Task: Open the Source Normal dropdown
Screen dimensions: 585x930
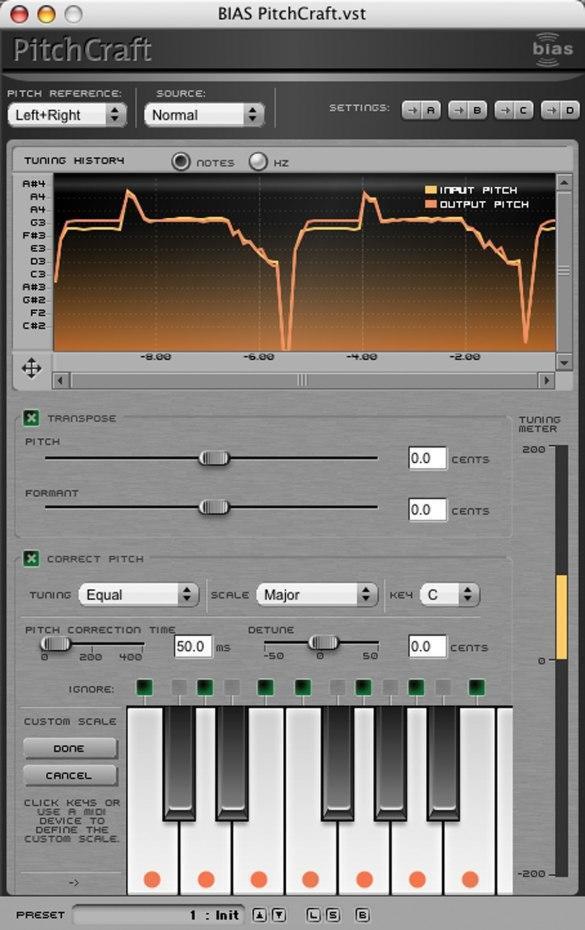Action: (204, 114)
